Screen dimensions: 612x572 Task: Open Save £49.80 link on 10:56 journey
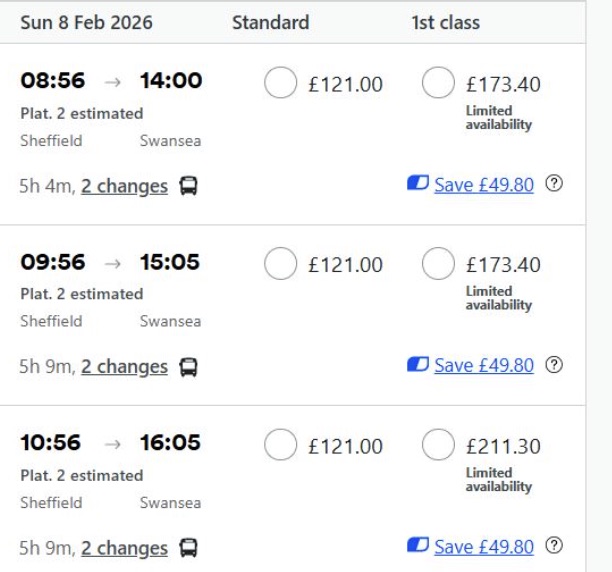pos(484,547)
